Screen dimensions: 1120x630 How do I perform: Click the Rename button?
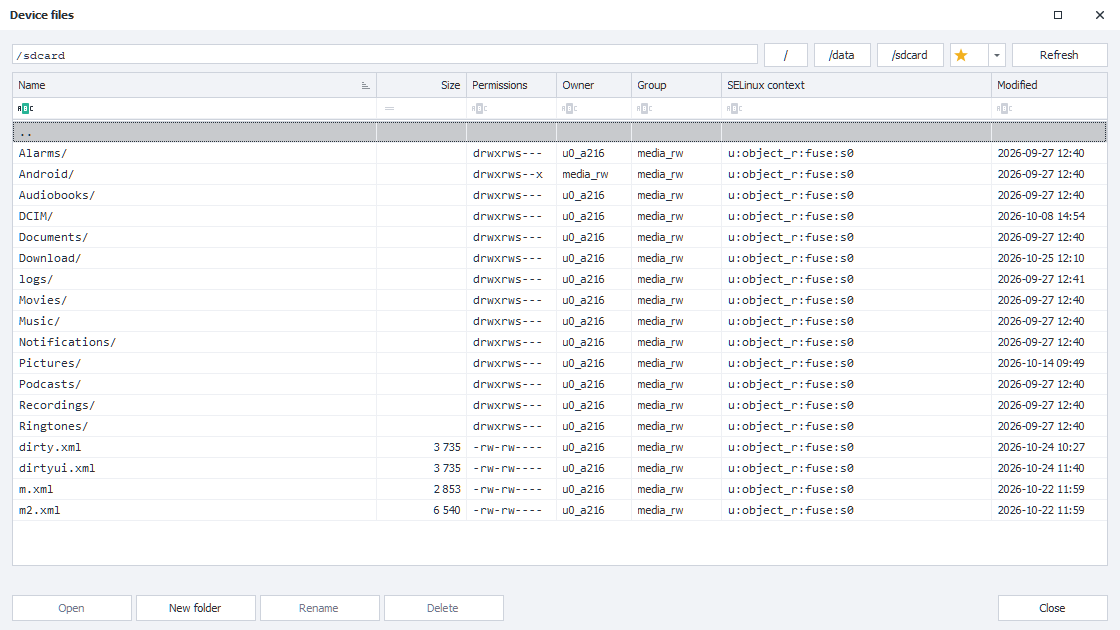(x=319, y=608)
